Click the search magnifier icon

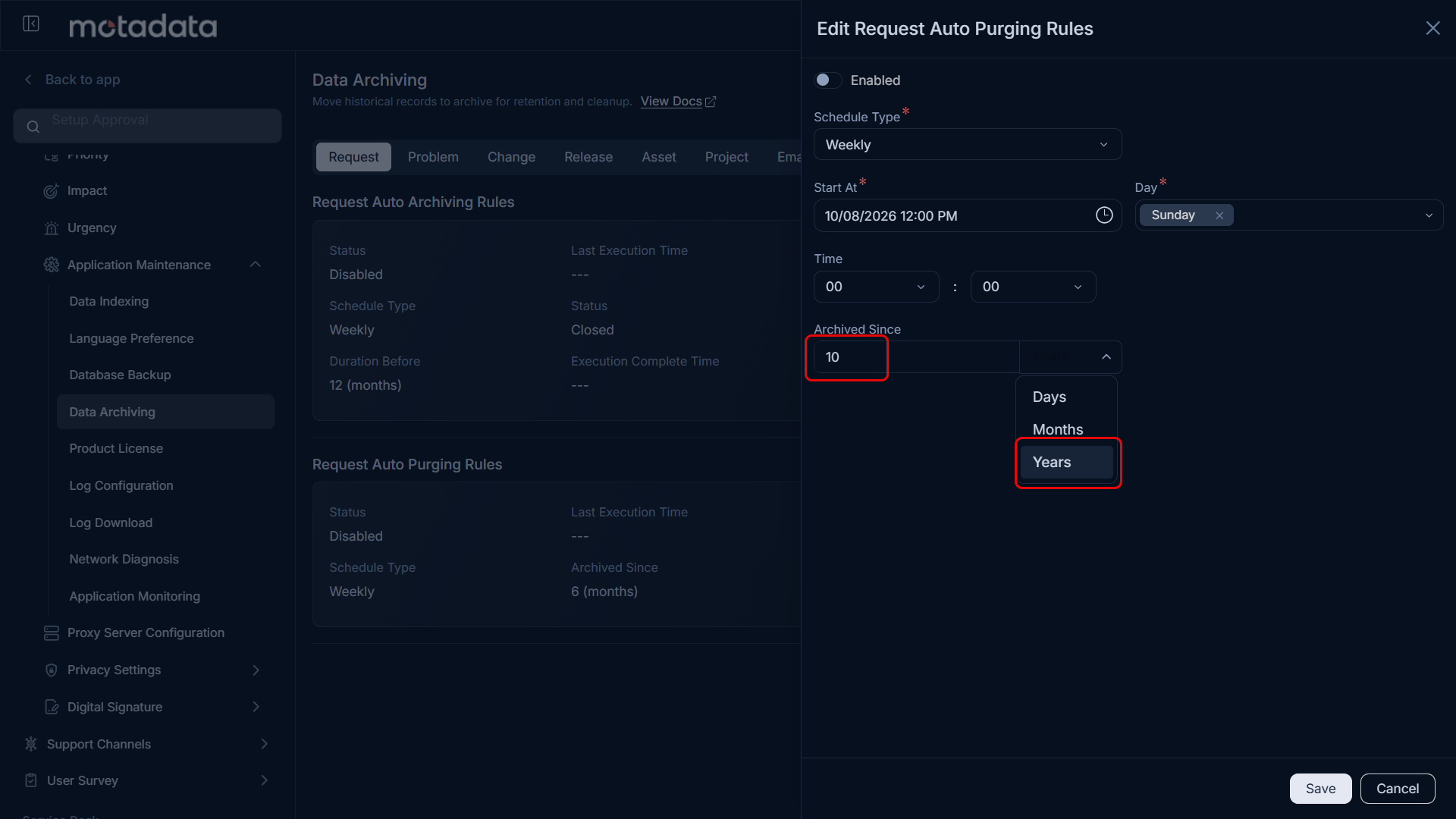pyautogui.click(x=33, y=127)
